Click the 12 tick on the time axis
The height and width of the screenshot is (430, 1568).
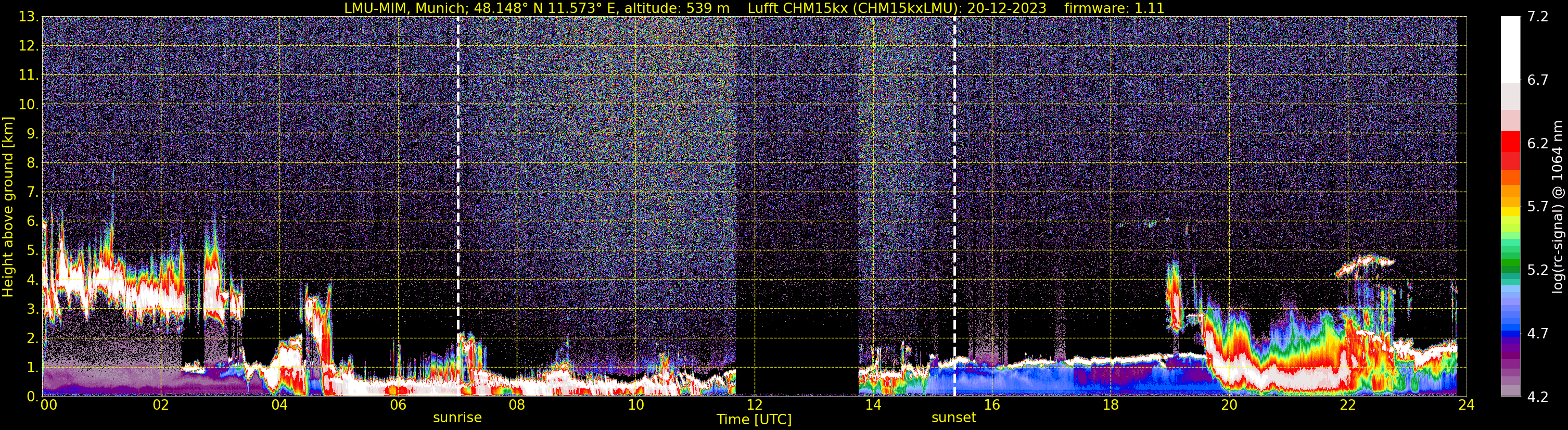click(754, 405)
